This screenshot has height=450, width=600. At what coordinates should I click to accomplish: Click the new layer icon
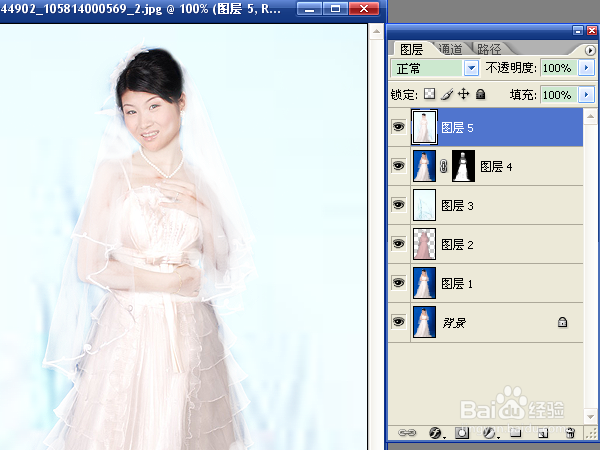click(543, 433)
